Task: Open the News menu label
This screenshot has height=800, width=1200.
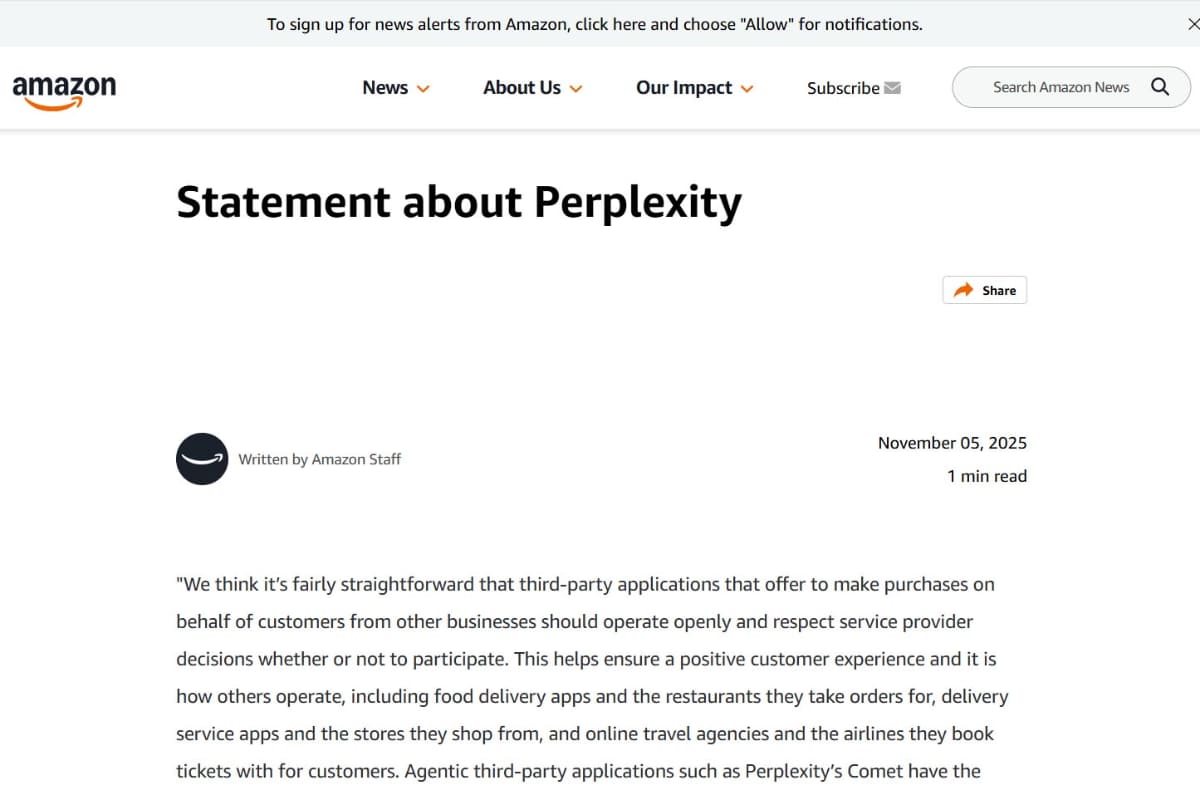Action: point(385,88)
